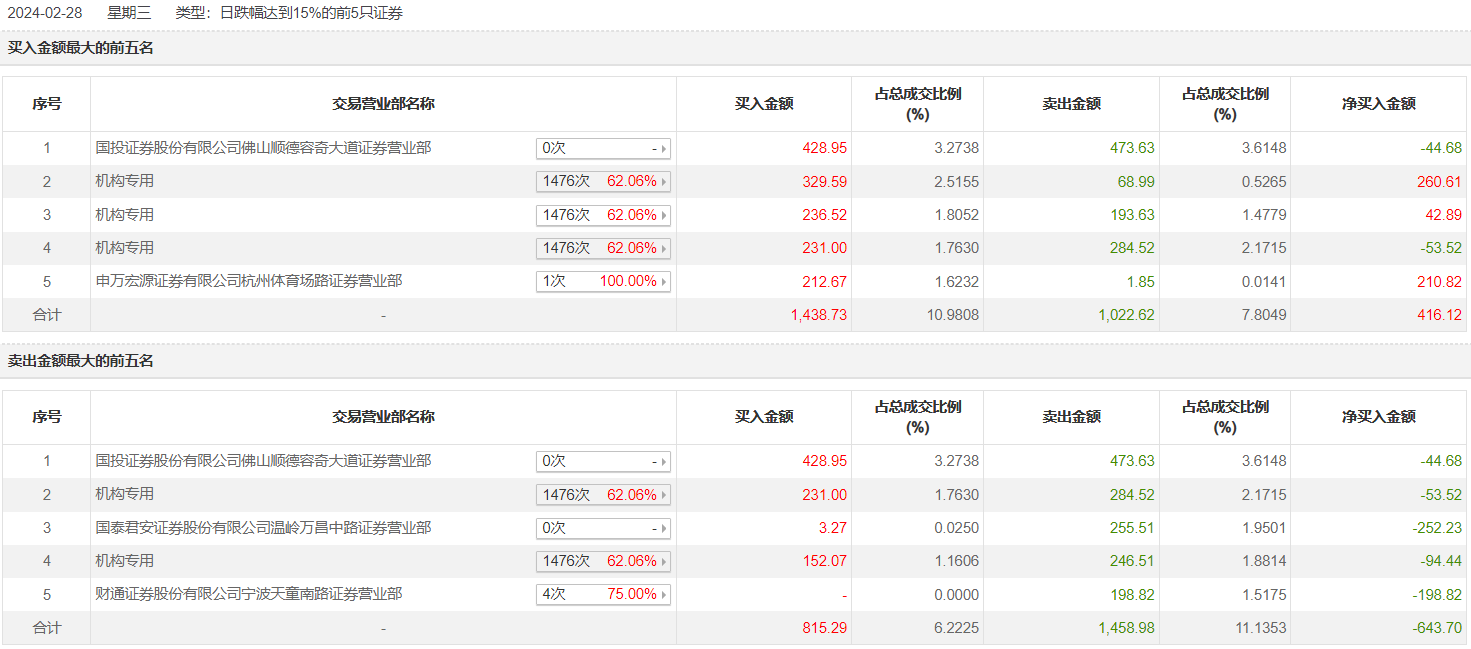Click 机构专用 in buy-table row 2

click(125, 181)
